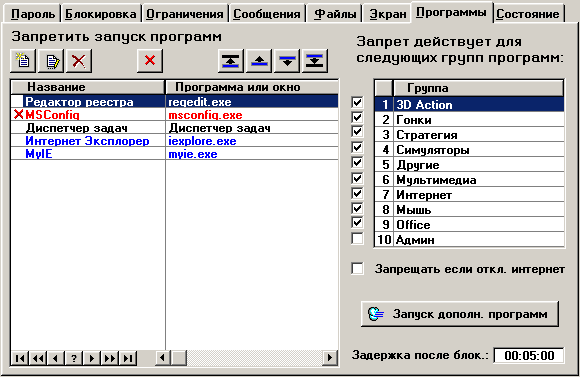
Task: Uncheck the Другие group checkbox
Action: pyautogui.click(x=357, y=163)
